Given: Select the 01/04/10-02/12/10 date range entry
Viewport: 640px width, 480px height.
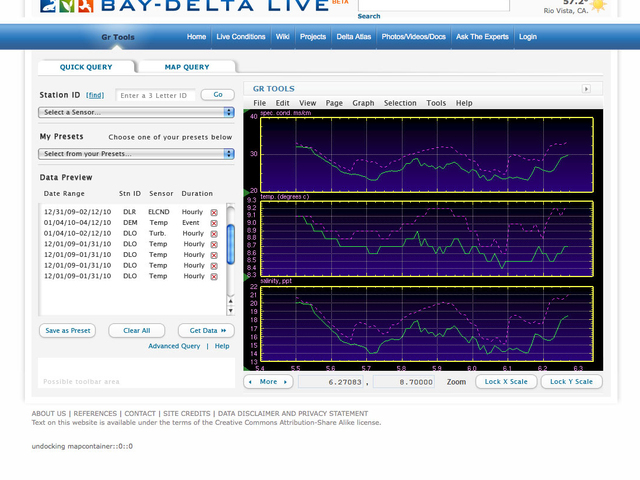Looking at the screenshot, I should click(78, 233).
